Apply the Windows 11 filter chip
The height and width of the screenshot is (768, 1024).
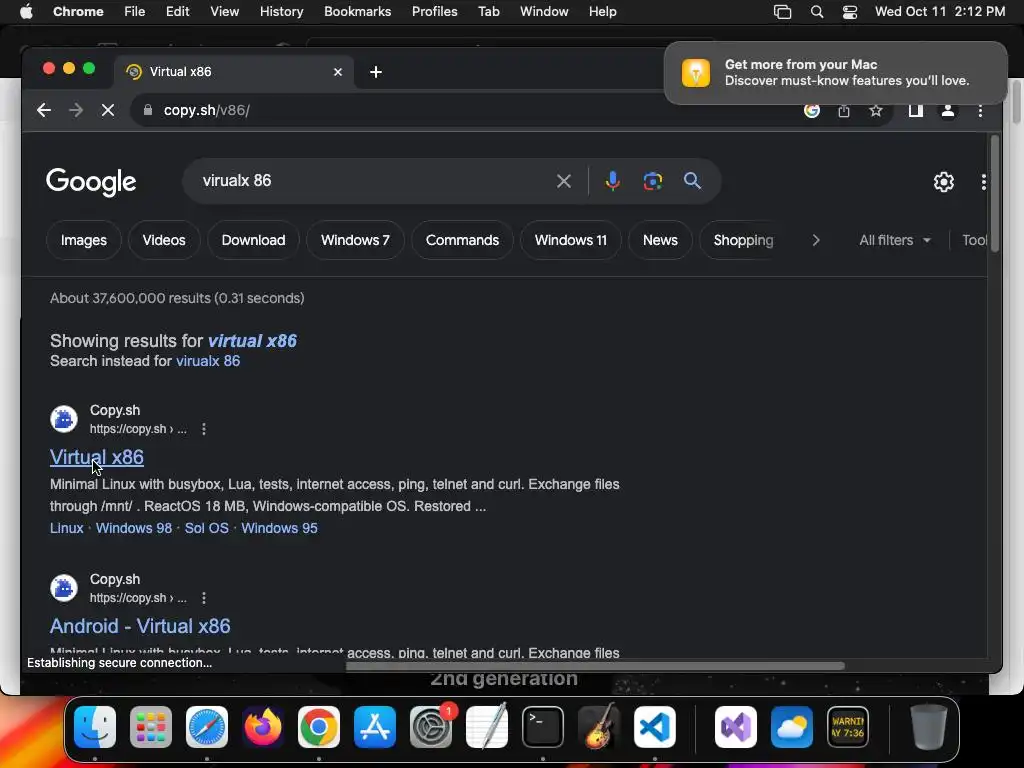tap(571, 240)
